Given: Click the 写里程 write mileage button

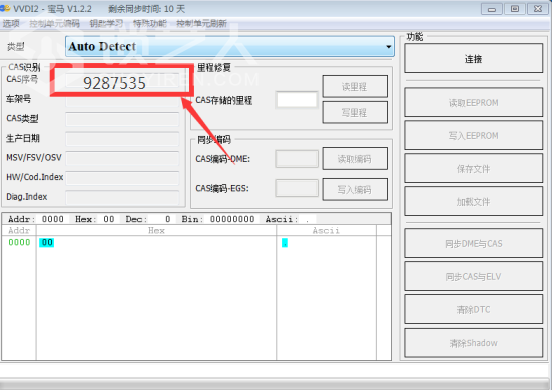Looking at the screenshot, I should pyautogui.click(x=355, y=112).
